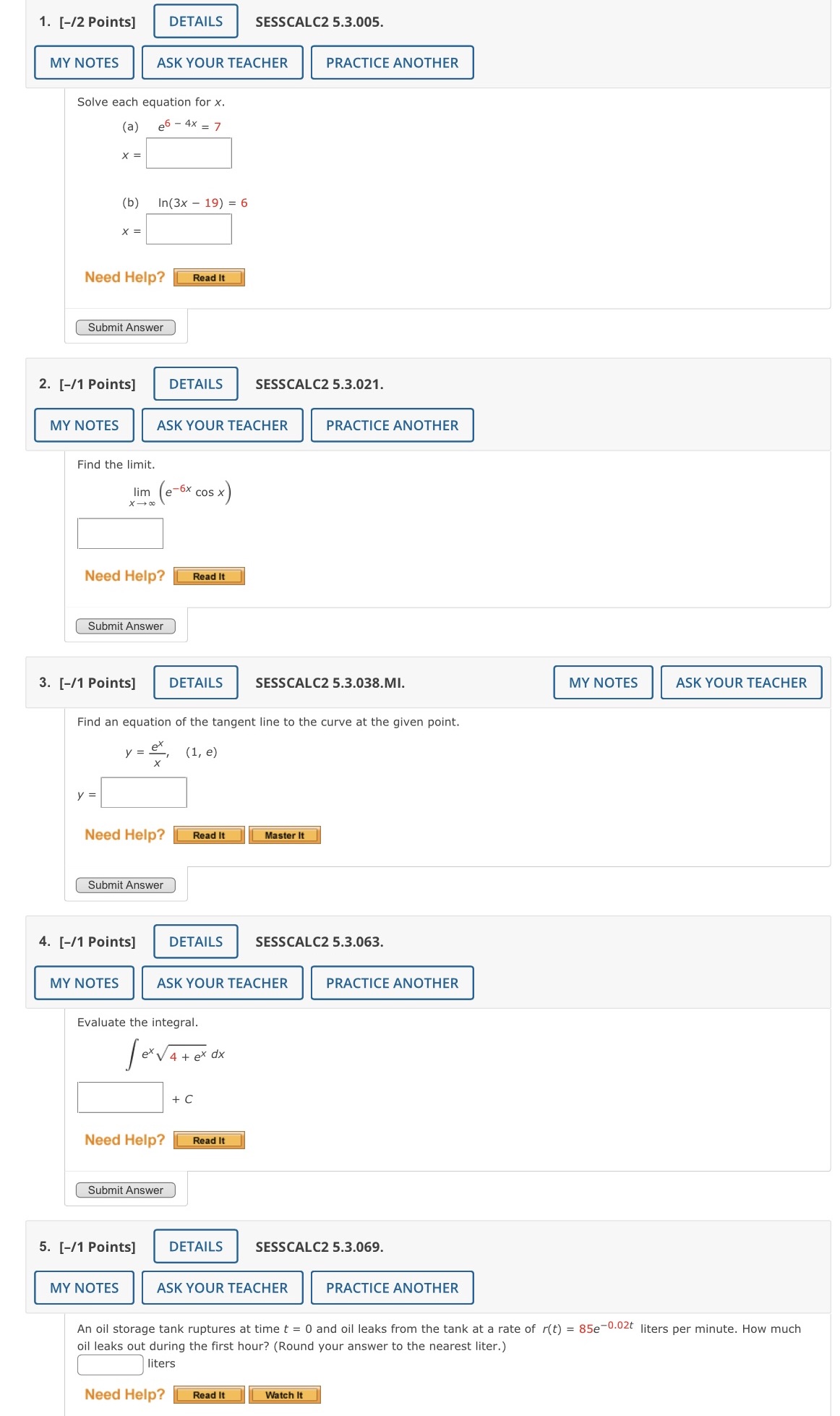Click the answer field for ln(3x-19)=6
Viewport: 840px width, 1416px height.
(187, 229)
